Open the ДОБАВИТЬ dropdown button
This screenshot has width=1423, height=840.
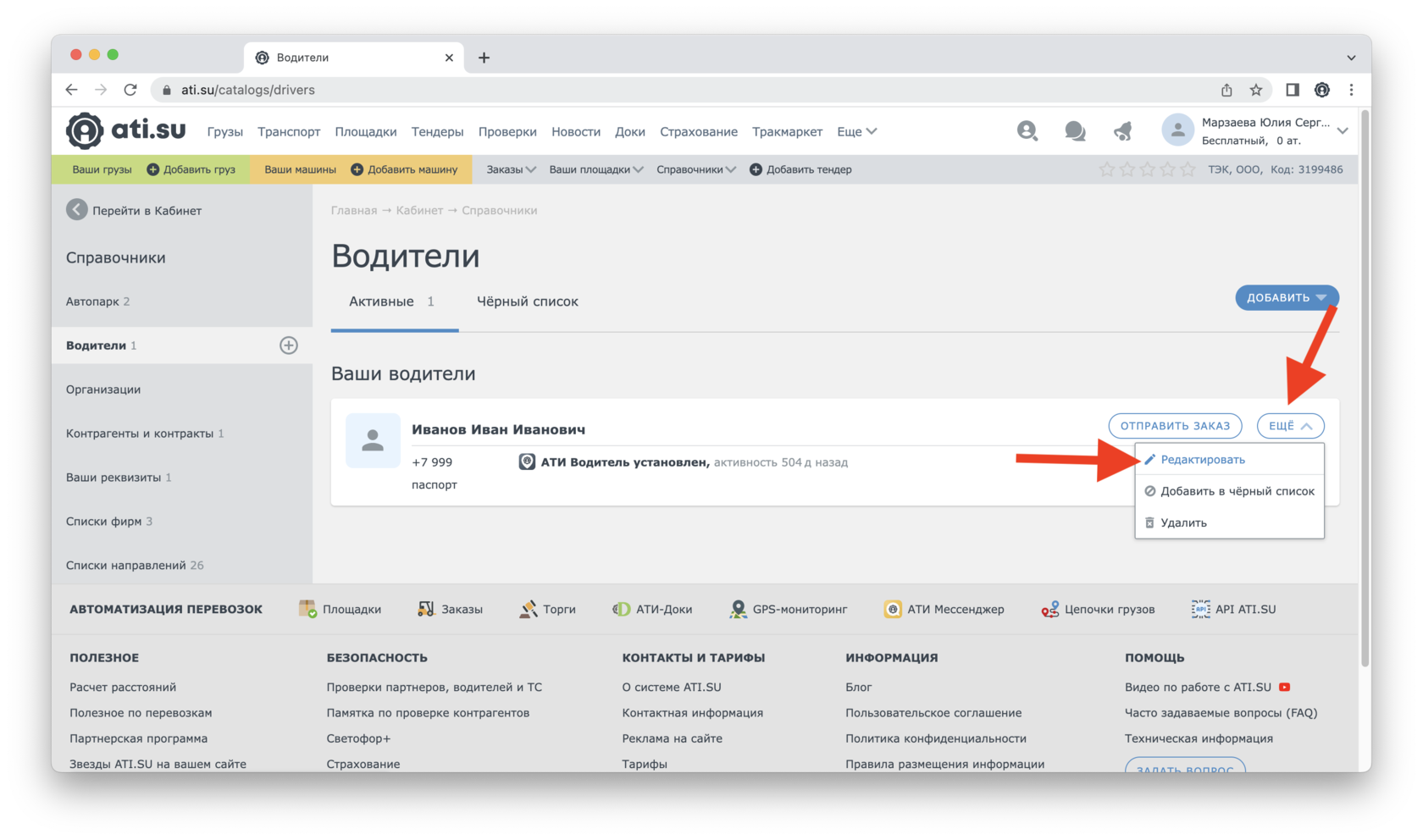tap(1287, 297)
